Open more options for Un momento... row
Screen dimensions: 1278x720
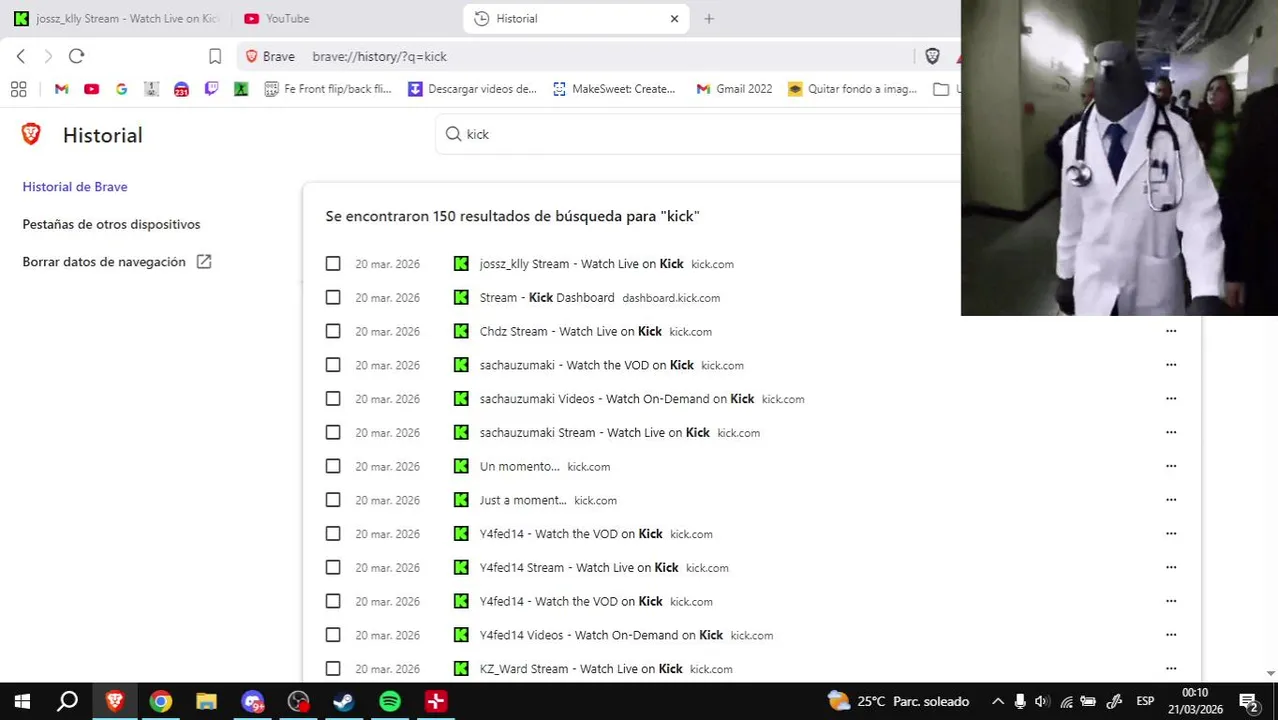(1171, 466)
